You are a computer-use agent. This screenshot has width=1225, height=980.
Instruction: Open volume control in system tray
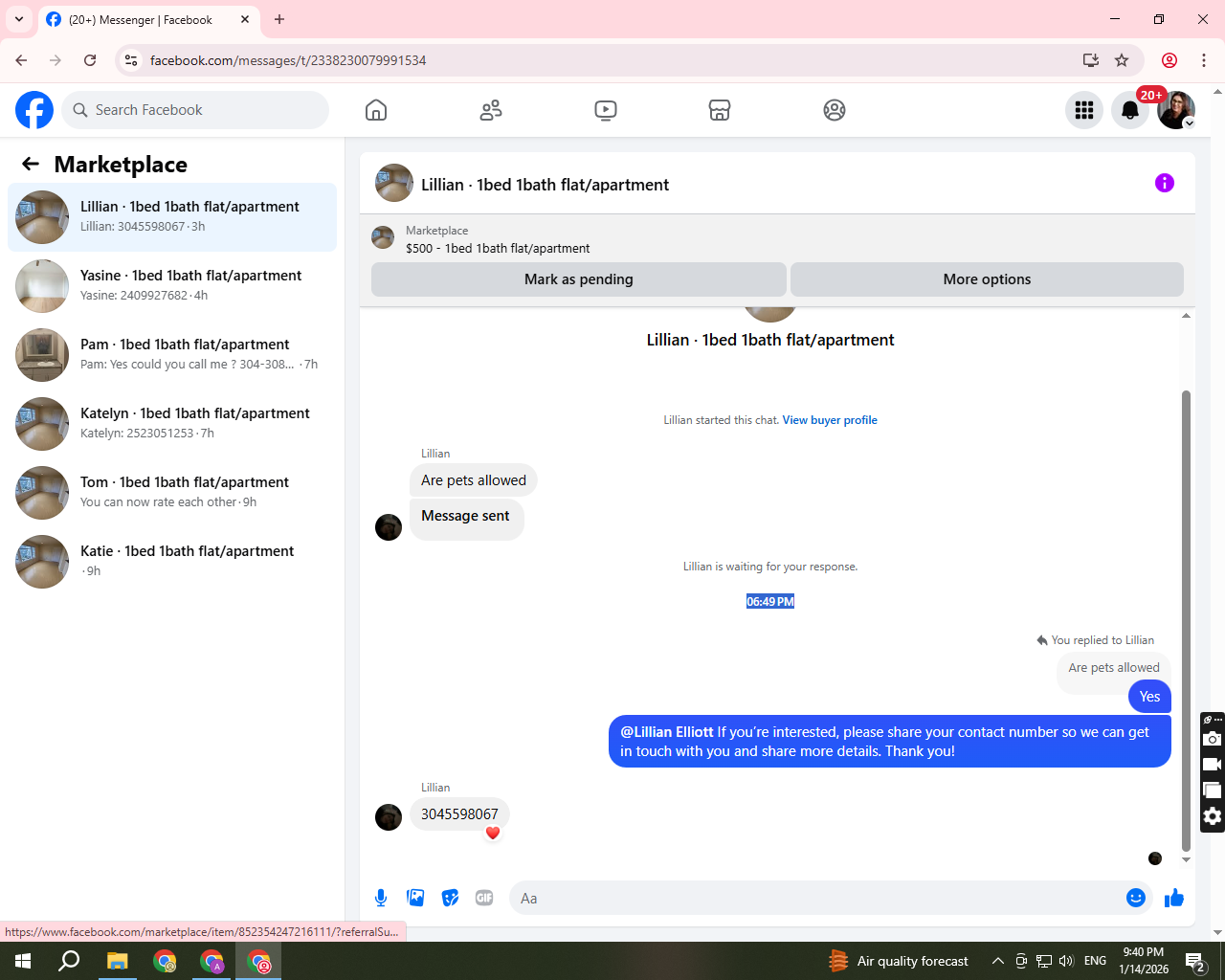coord(1066,961)
